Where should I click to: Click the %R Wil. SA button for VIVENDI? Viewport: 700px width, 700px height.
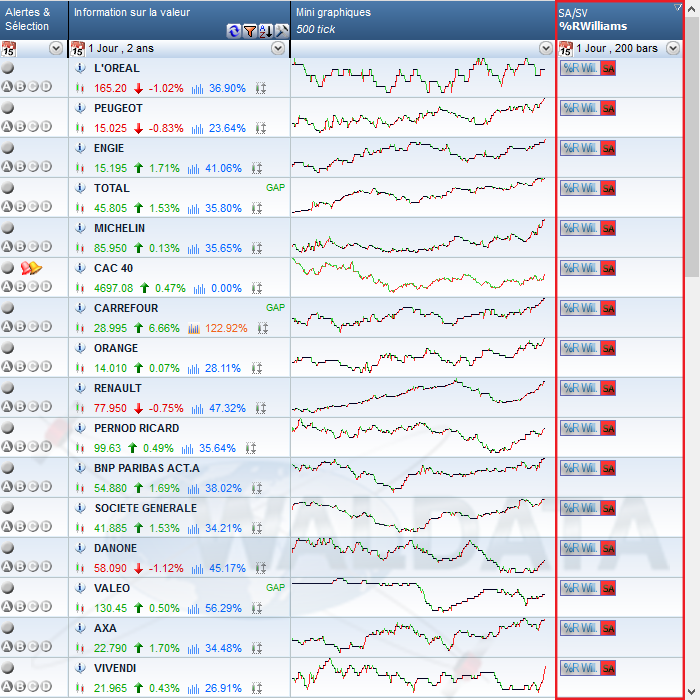tap(588, 668)
